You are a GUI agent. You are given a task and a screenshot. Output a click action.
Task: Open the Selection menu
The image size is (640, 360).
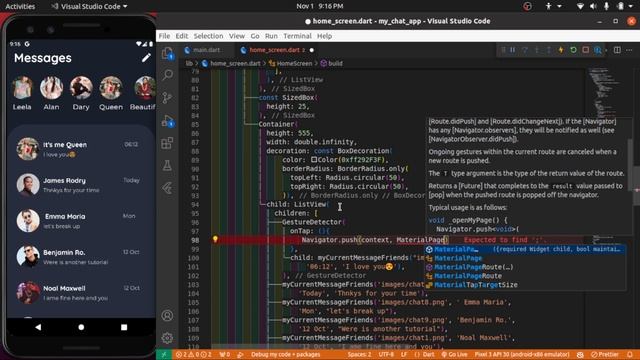[208, 36]
